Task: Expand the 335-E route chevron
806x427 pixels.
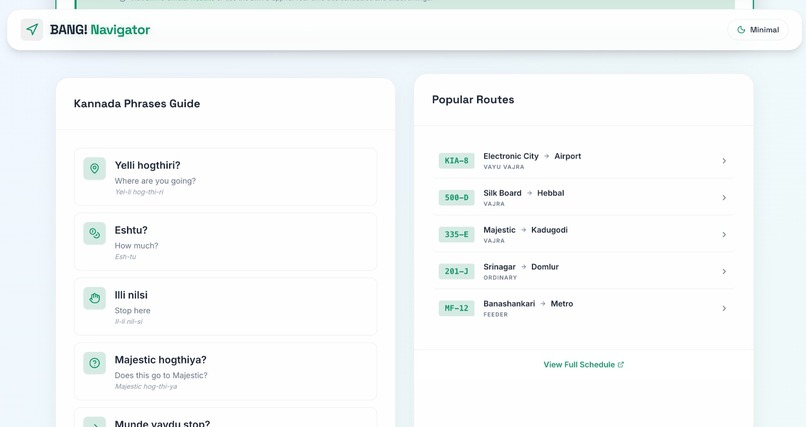Action: (724, 235)
